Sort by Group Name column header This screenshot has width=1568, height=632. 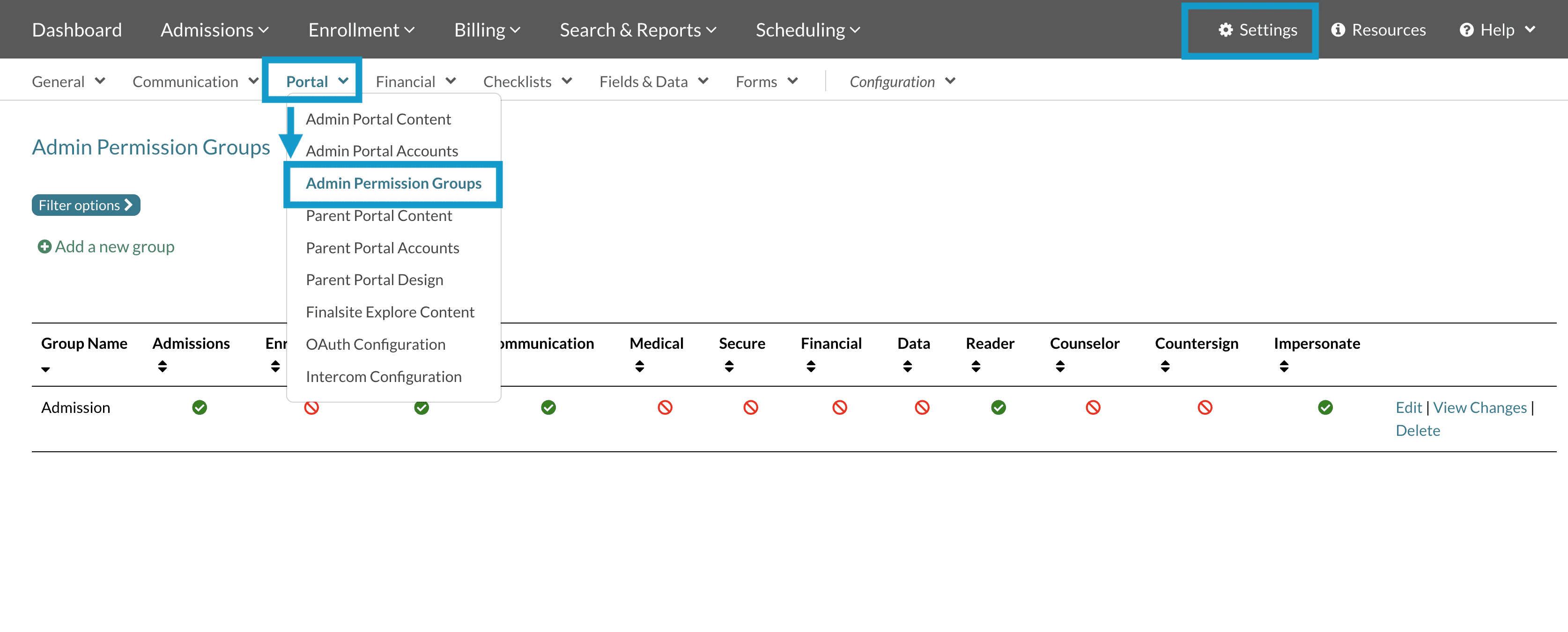pos(84,344)
